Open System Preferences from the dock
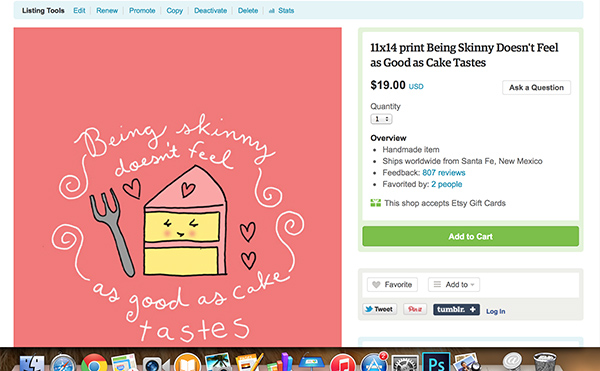This screenshot has height=371, width=600. click(405, 363)
